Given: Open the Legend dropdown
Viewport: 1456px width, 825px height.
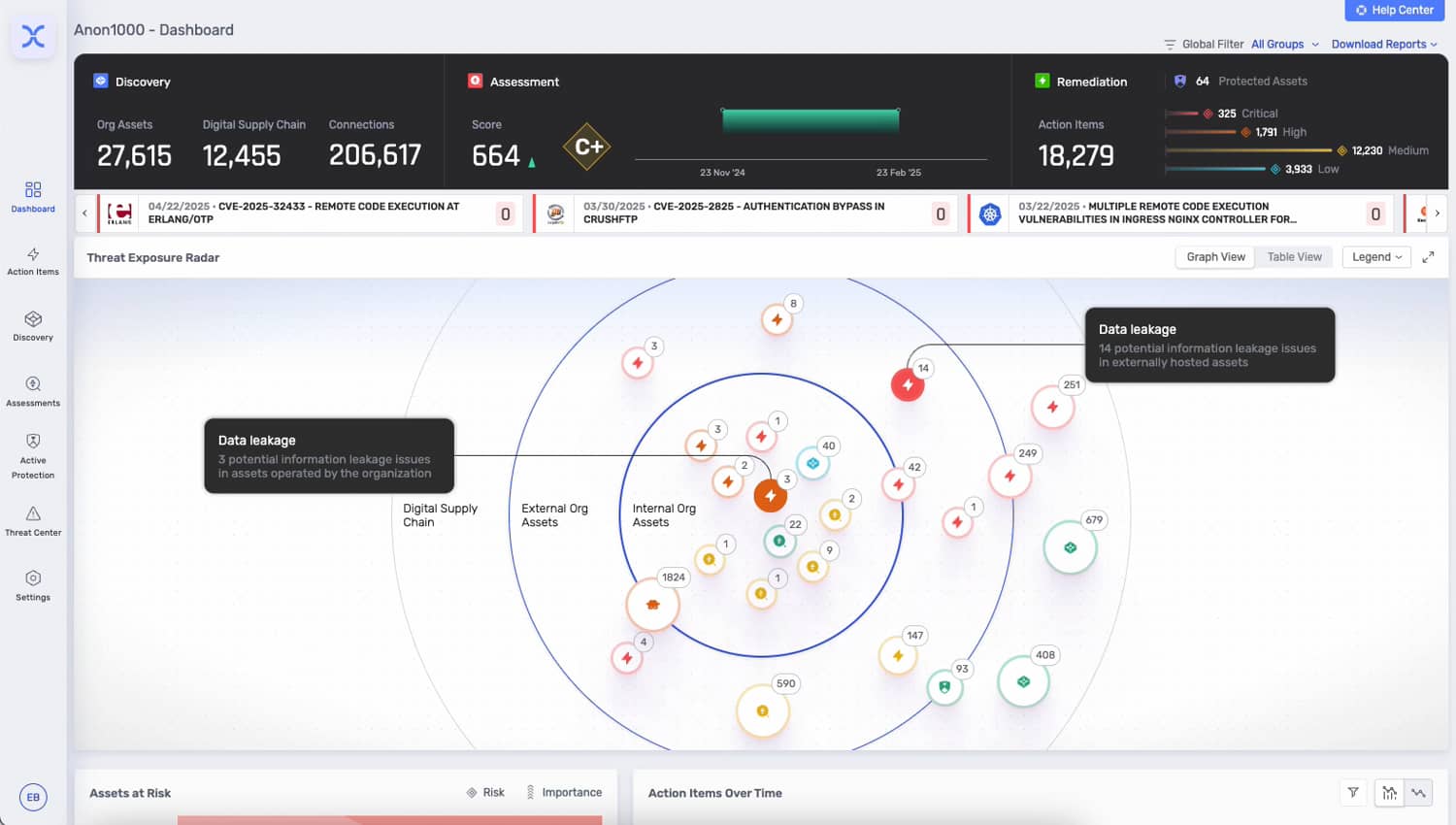Looking at the screenshot, I should [x=1376, y=257].
